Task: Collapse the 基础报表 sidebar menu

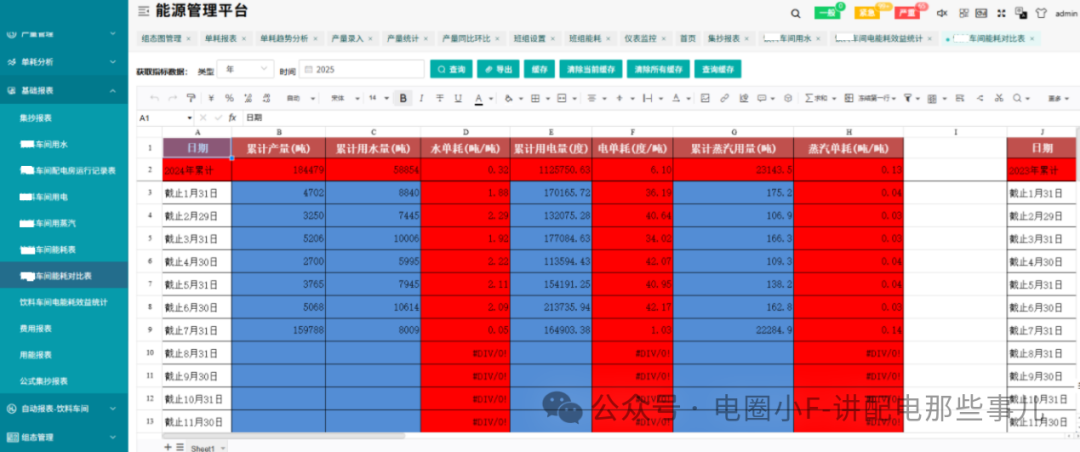Action: tap(64, 90)
